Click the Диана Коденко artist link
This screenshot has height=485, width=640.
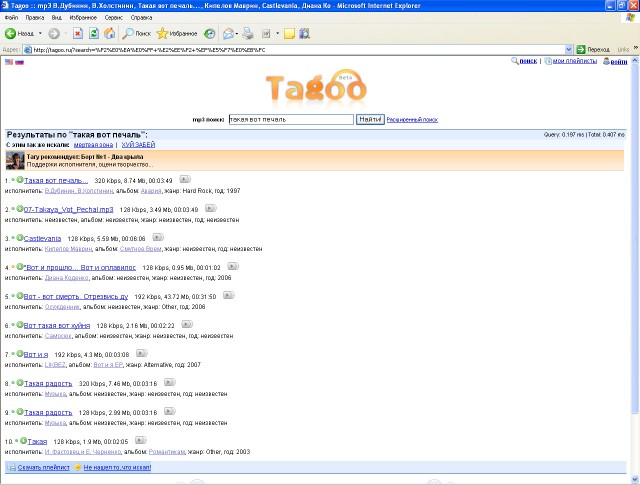click(67, 278)
